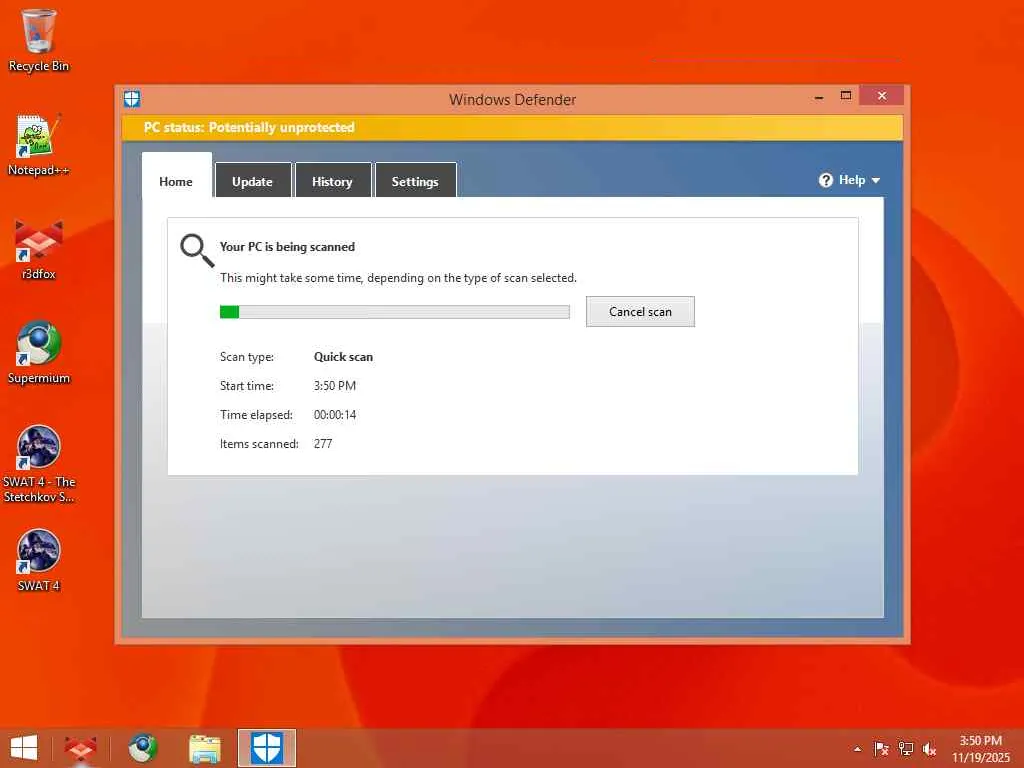Click the Windows Defender shield title bar icon

132,99
